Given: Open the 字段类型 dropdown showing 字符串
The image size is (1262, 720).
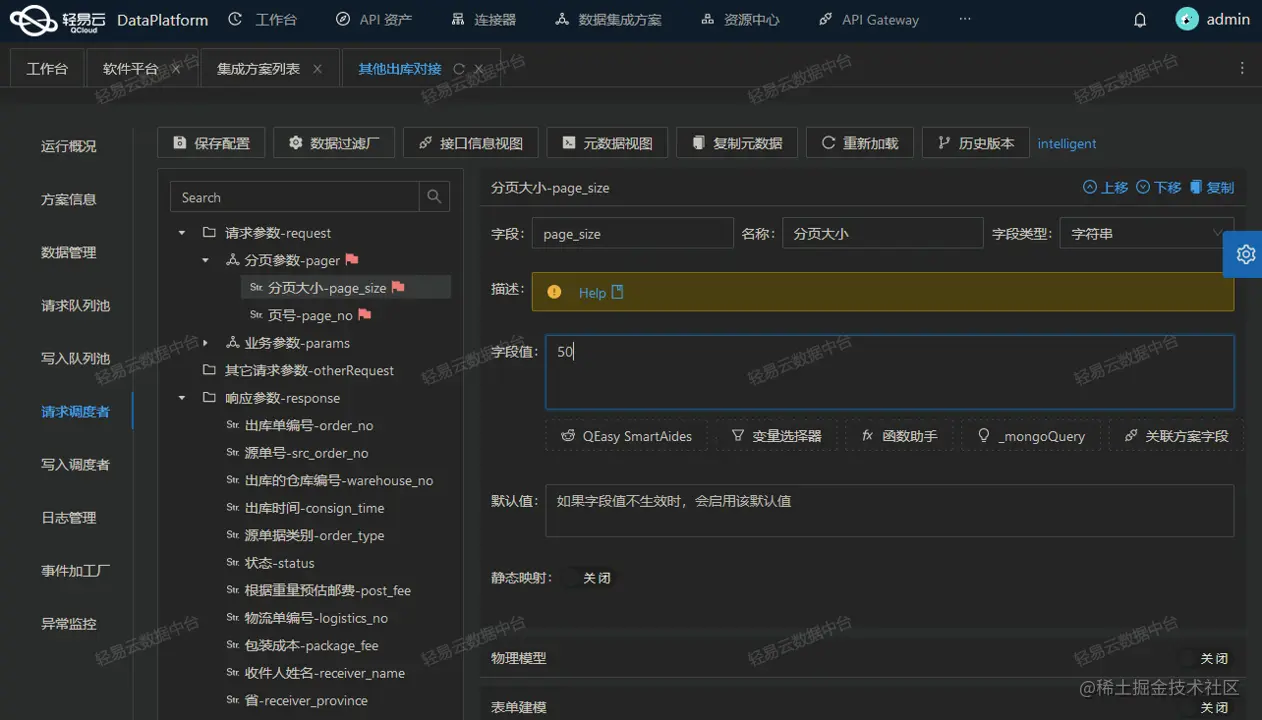Looking at the screenshot, I should click(1146, 233).
